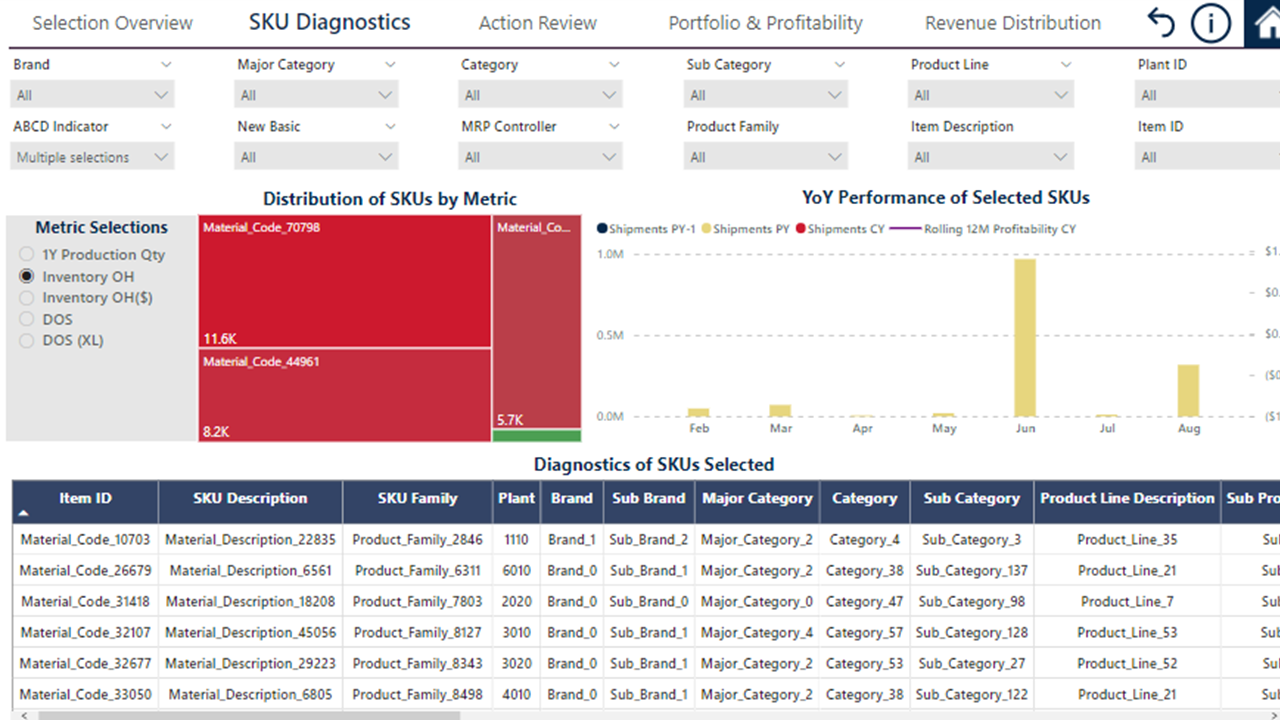Click the Item ID sort arrow
Viewport: 1280px width, 720px height.
[24, 512]
